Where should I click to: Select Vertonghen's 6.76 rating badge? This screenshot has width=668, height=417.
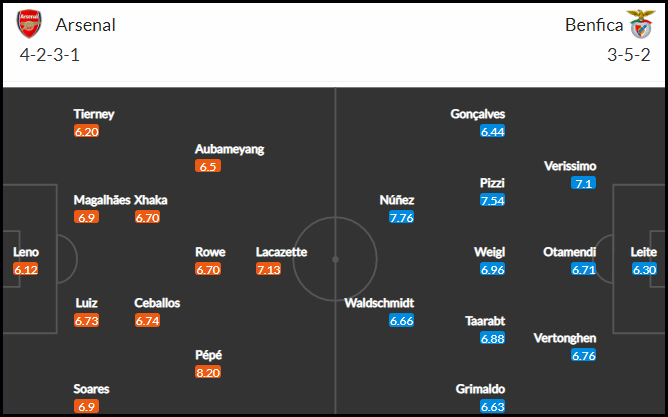[584, 355]
